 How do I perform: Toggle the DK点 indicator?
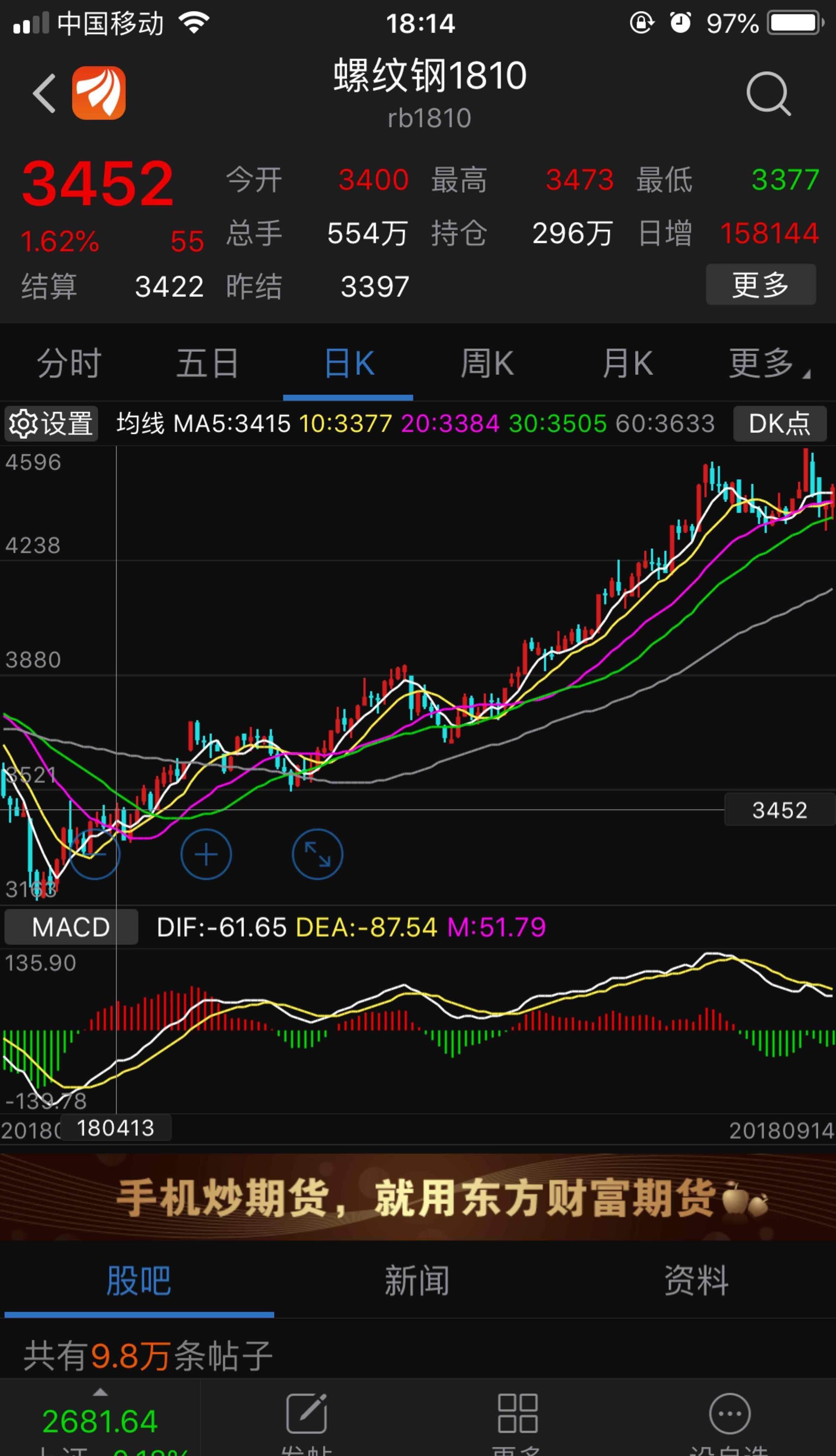coord(780,423)
